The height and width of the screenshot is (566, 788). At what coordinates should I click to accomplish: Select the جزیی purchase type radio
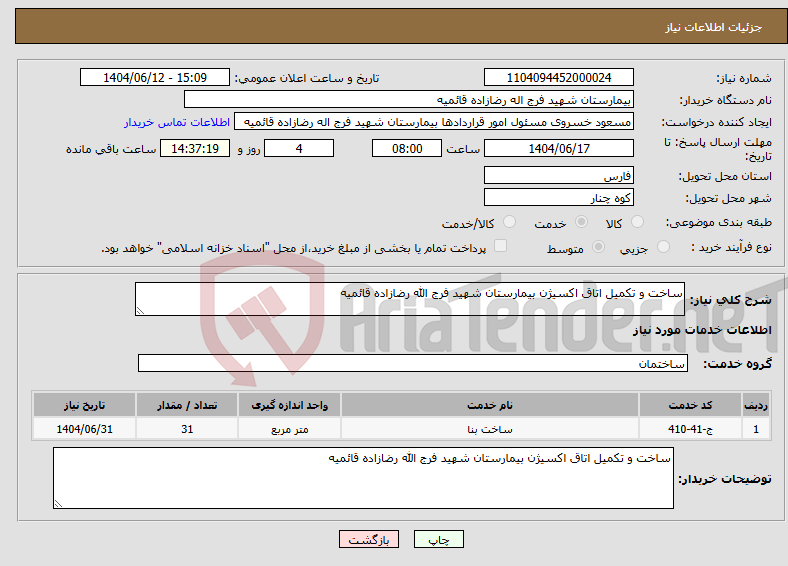tap(663, 246)
